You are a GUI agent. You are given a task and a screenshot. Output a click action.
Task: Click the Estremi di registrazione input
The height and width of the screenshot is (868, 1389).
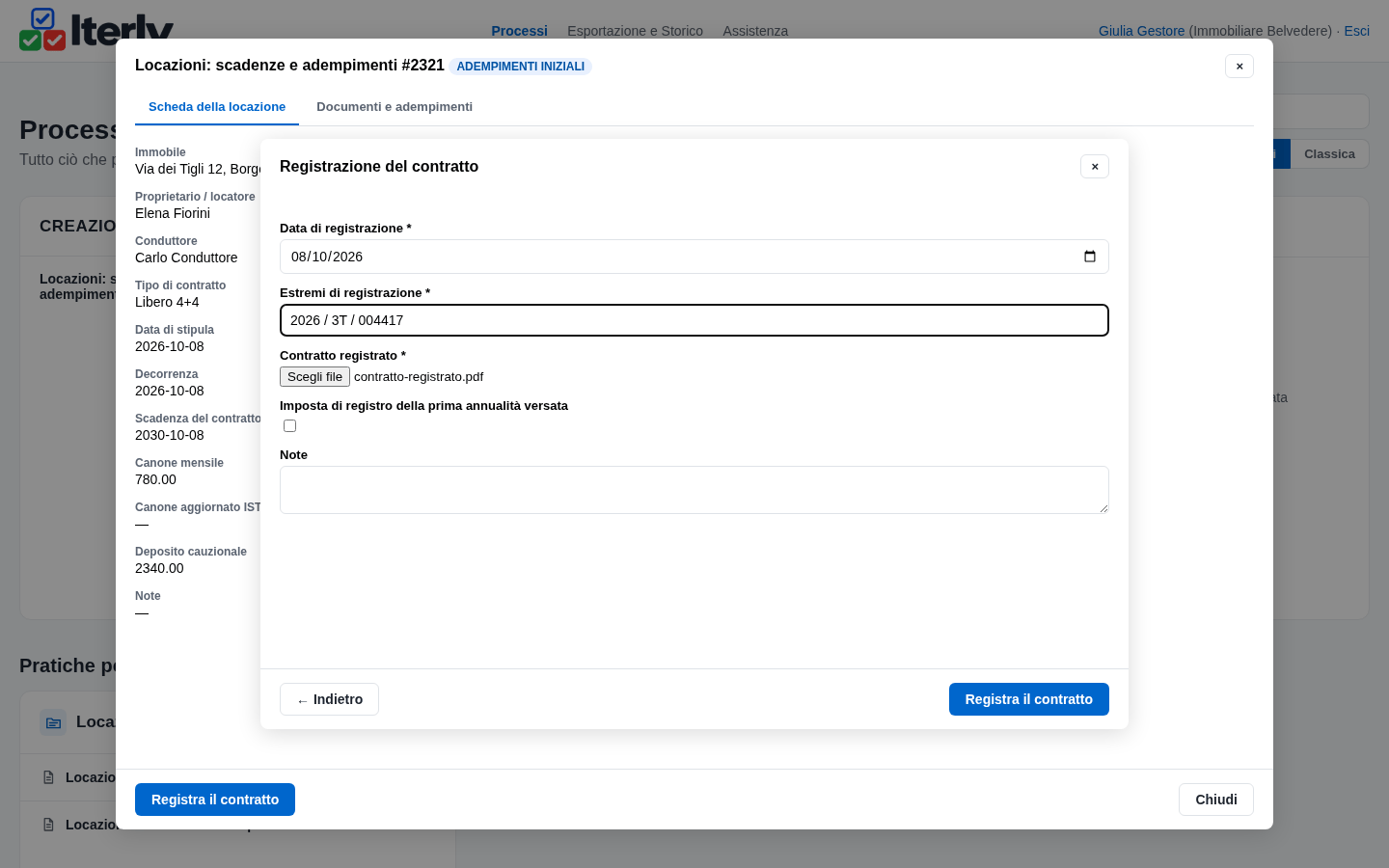pos(694,320)
